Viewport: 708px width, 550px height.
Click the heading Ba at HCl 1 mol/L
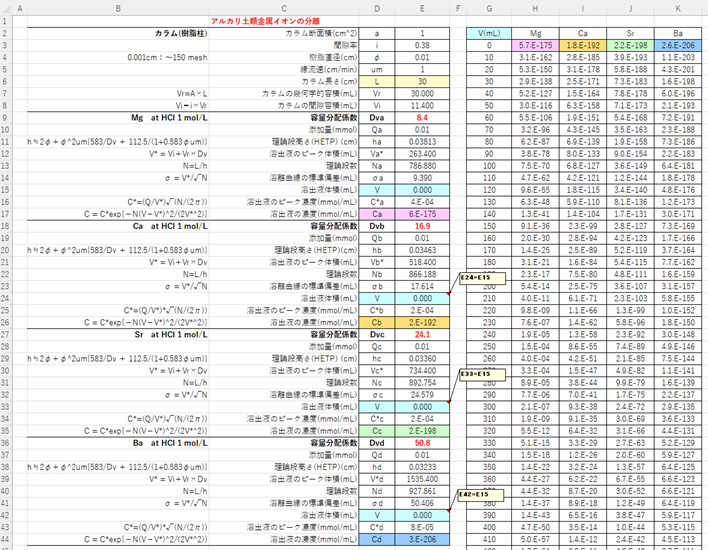(170, 443)
